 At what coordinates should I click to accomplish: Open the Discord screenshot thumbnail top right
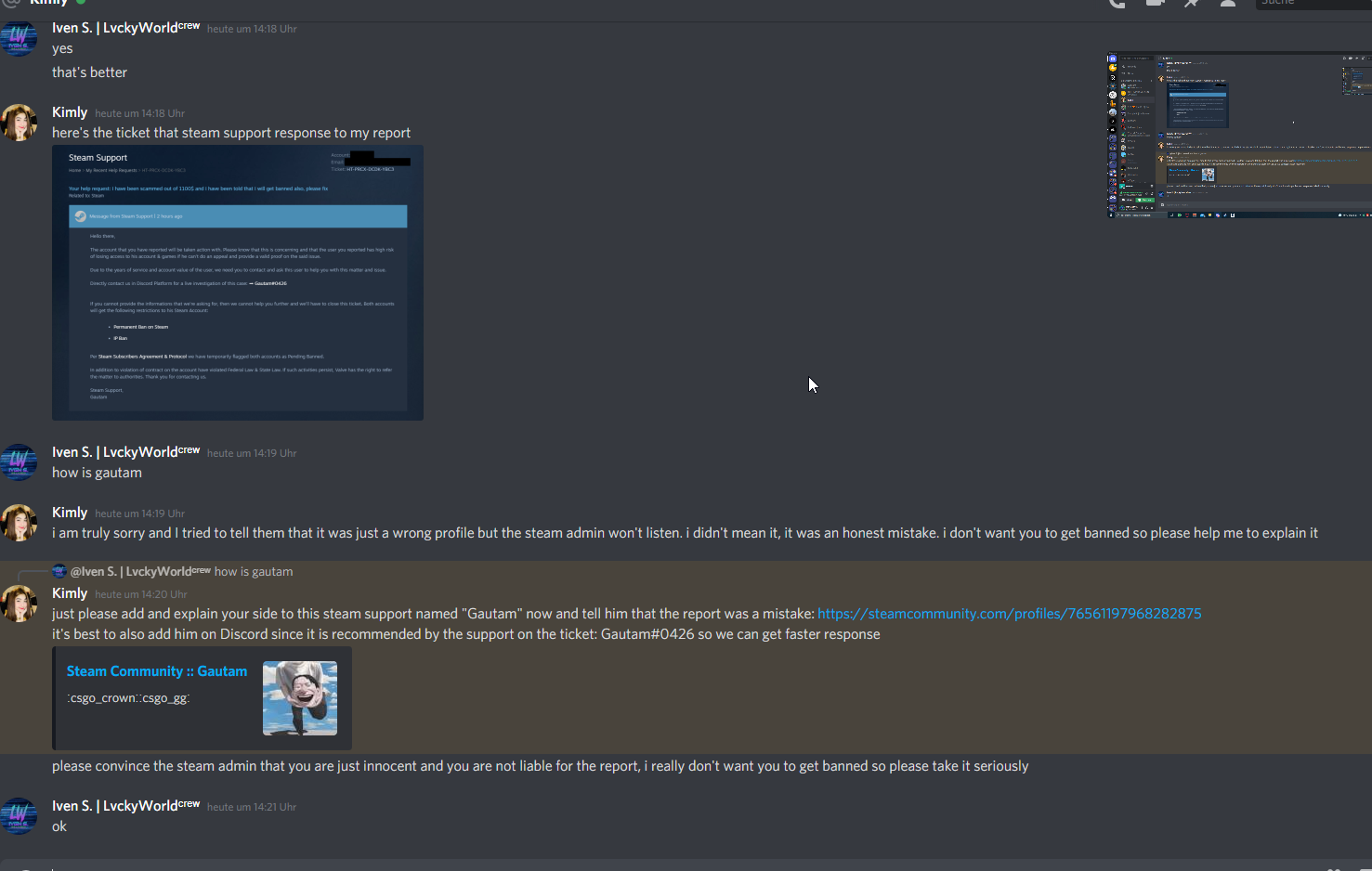tap(1239, 136)
